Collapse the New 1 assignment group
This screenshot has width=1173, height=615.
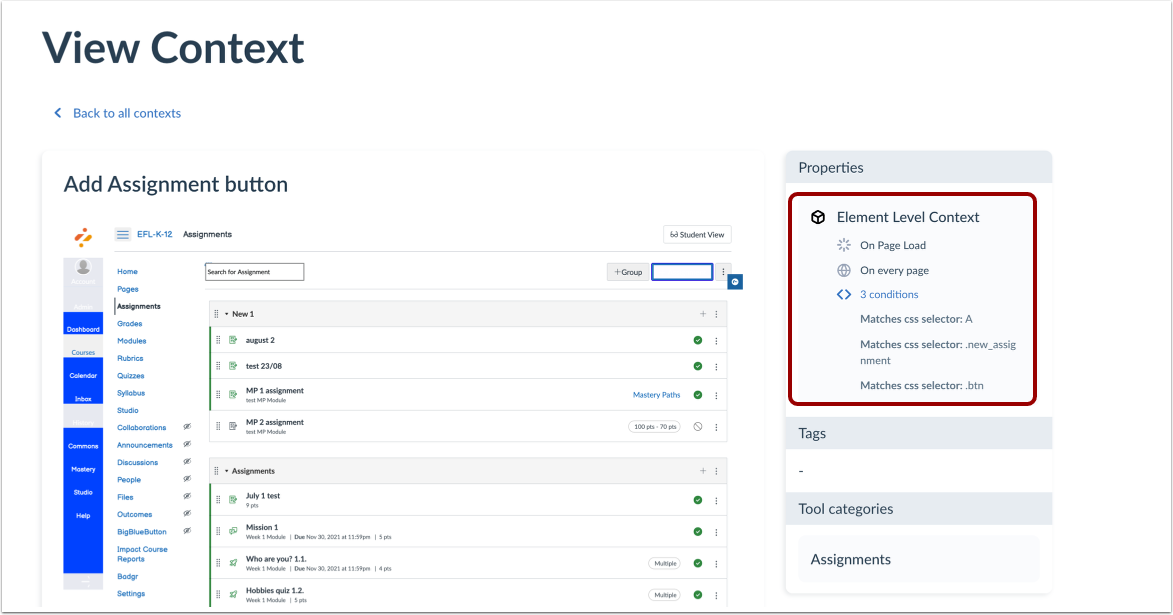click(227, 314)
